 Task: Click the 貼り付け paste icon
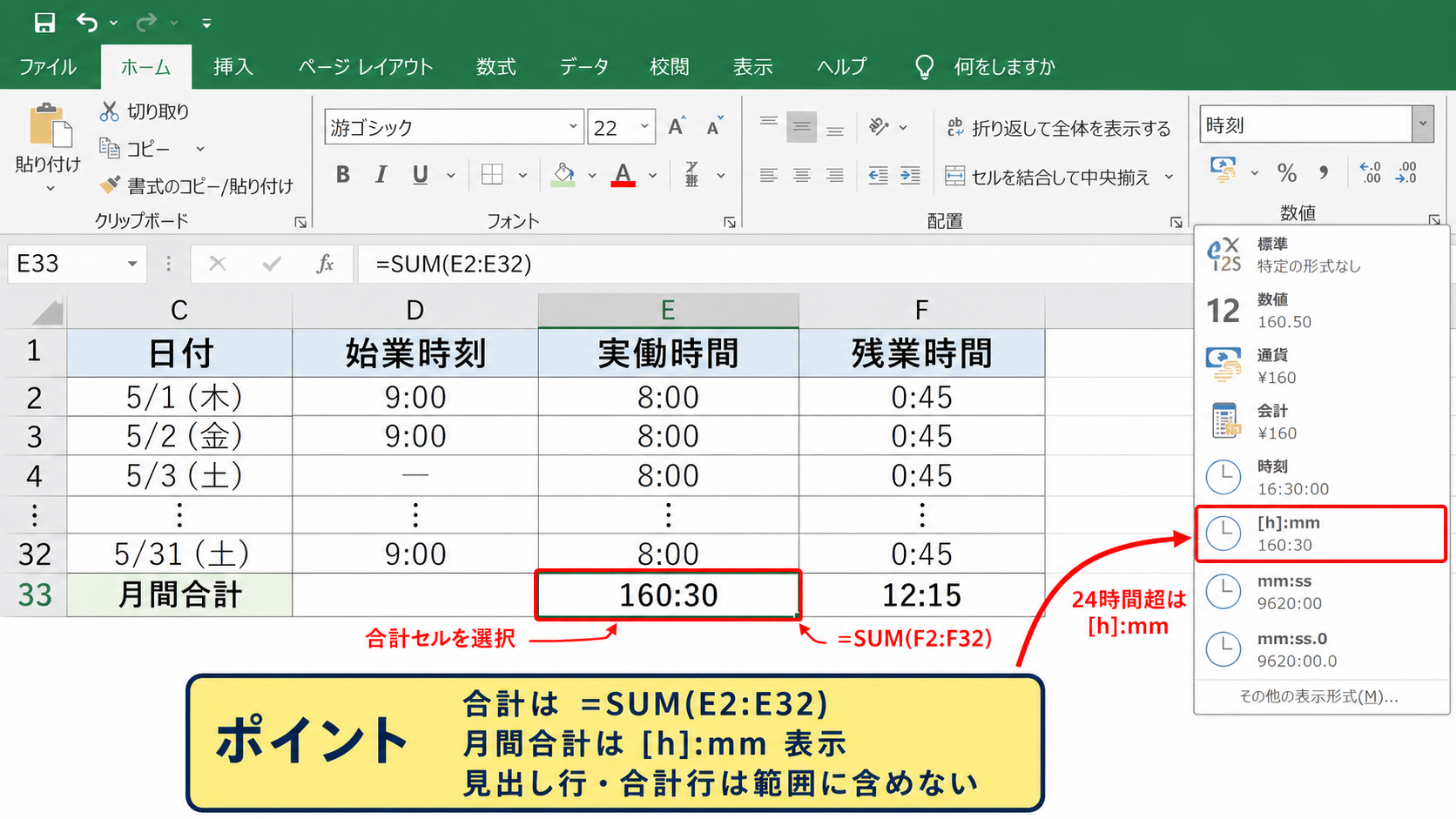tap(50, 126)
